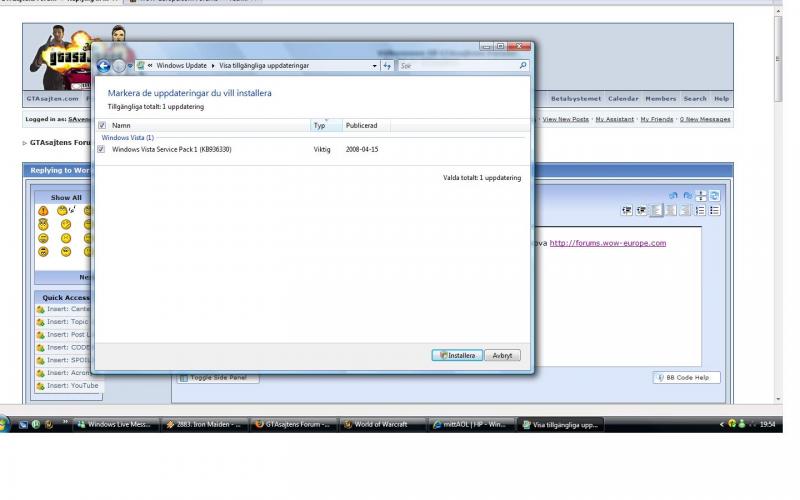Insert the exclamation warning emoticon
Image resolution: width=800 pixels, height=500 pixels.
[x=43, y=211]
